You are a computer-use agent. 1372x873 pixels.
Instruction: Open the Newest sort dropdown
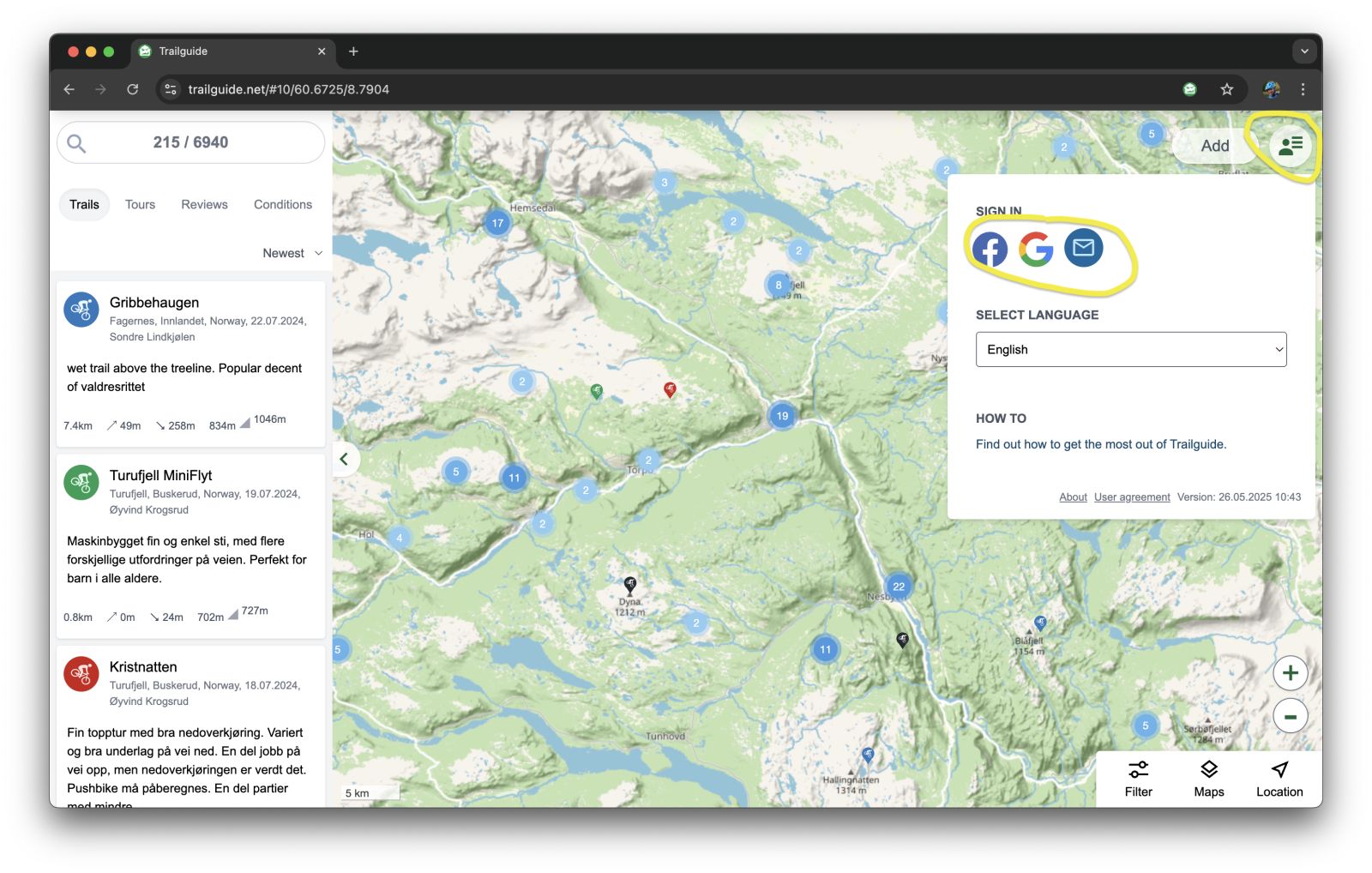[292, 253]
